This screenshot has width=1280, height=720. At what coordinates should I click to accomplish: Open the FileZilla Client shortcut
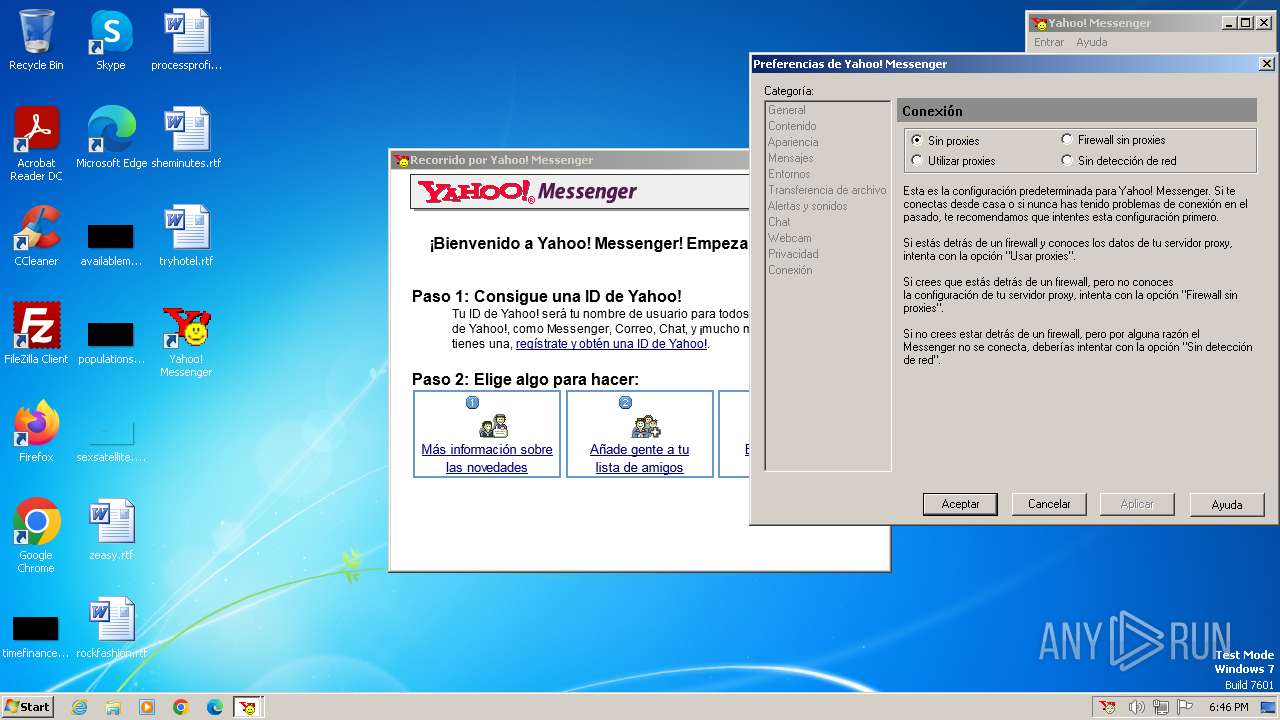[x=36, y=333]
